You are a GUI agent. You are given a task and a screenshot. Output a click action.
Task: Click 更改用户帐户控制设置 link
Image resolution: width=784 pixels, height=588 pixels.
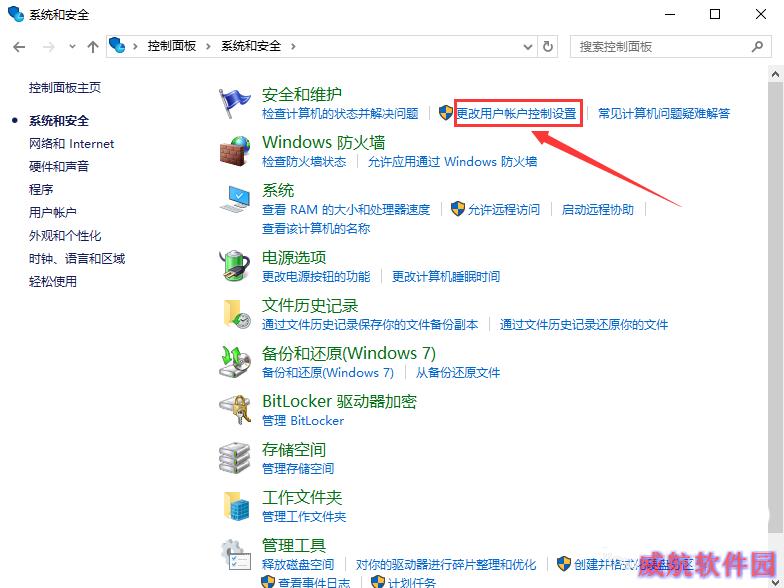pyautogui.click(x=516, y=114)
